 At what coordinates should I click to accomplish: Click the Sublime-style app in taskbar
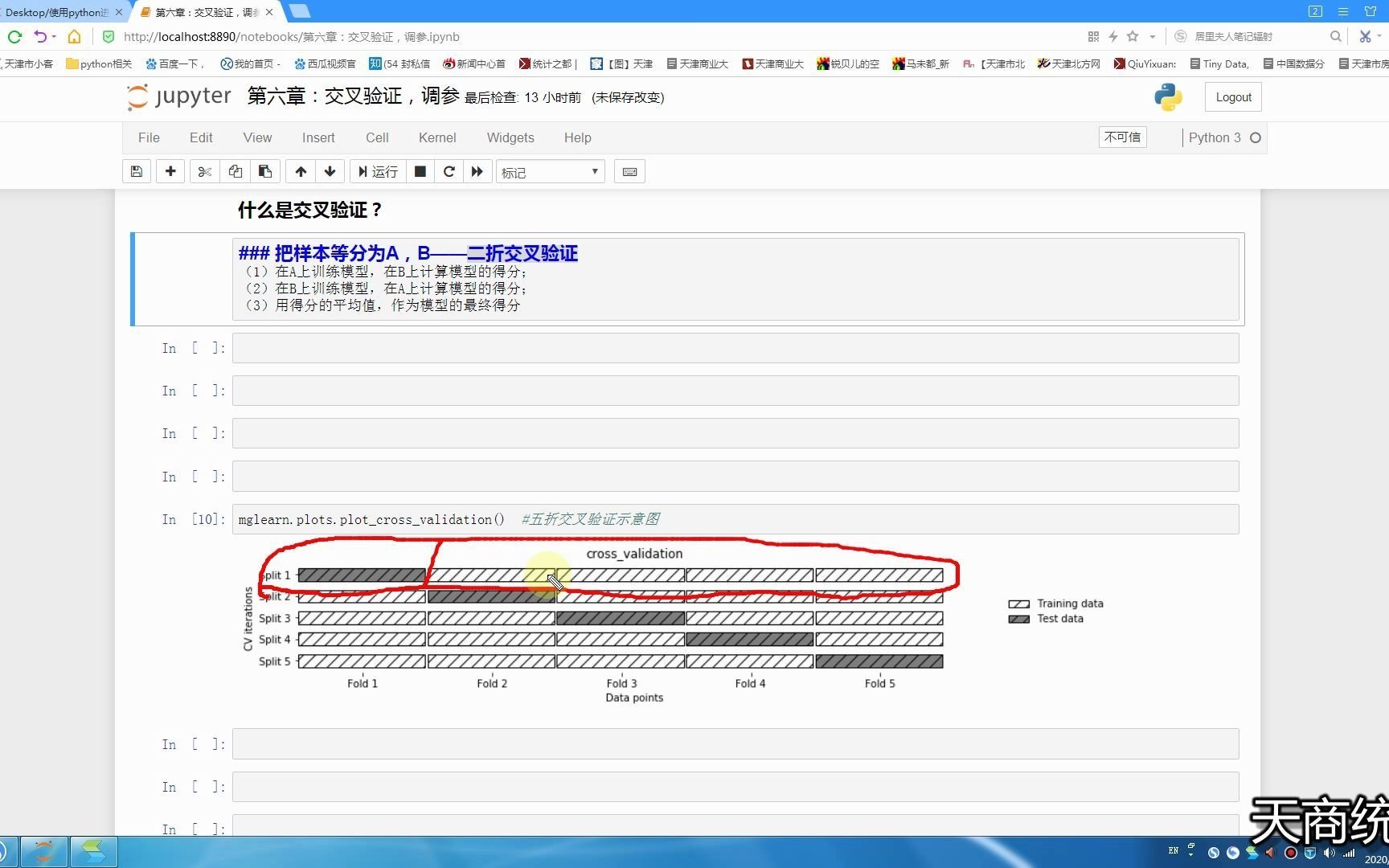94,851
